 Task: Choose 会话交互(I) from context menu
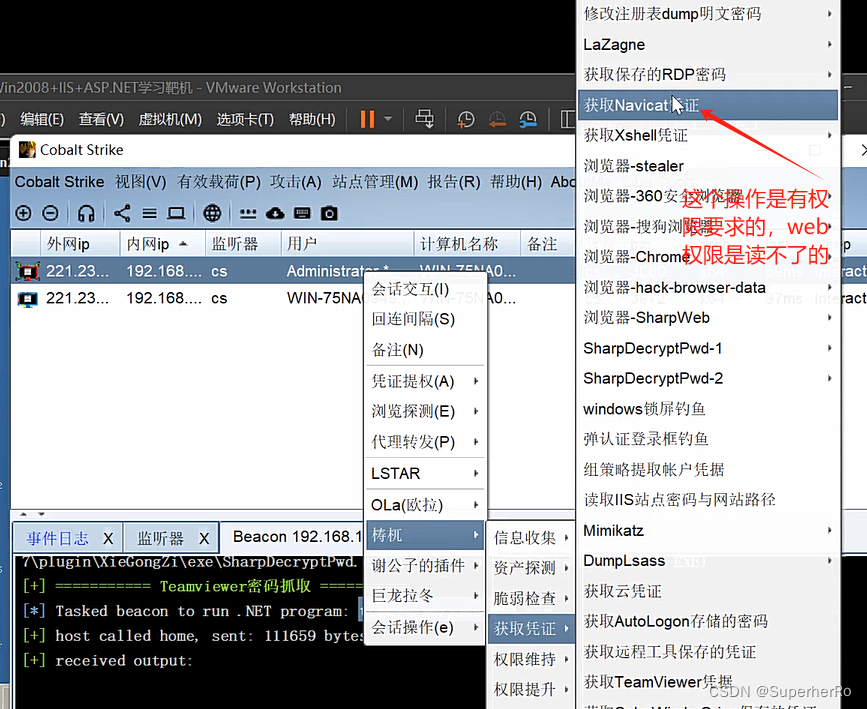pos(425,289)
